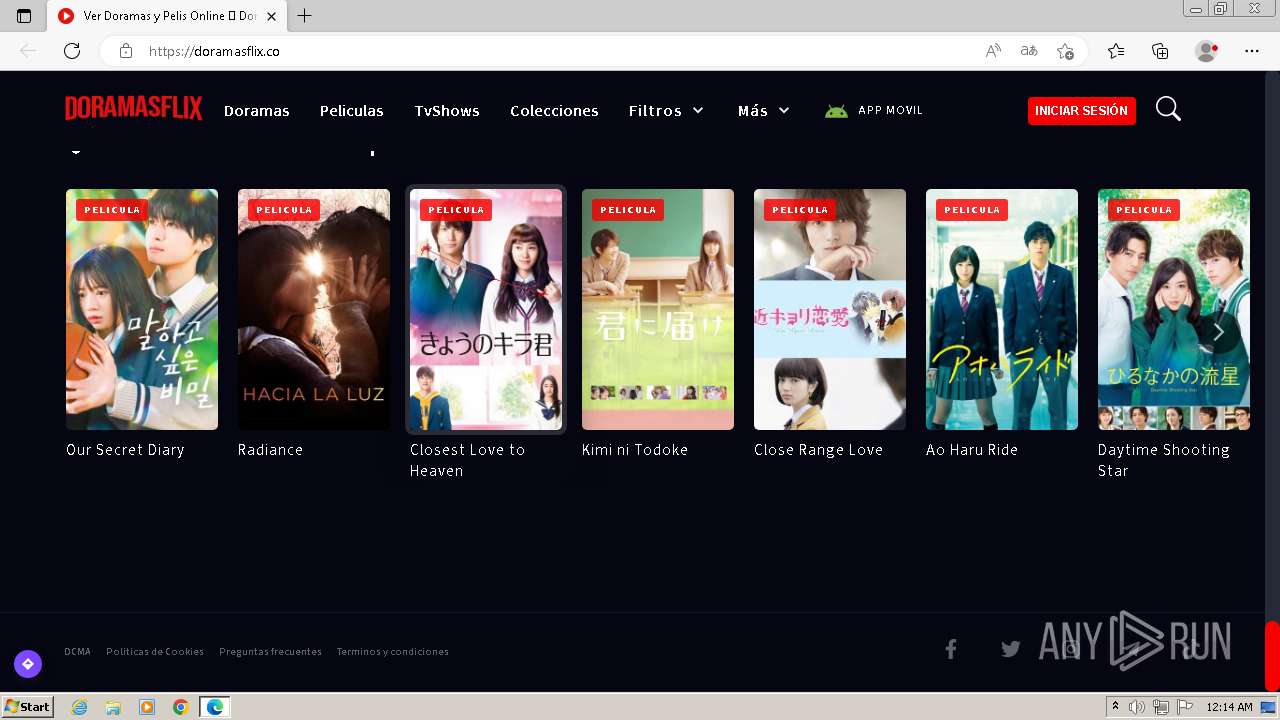The width and height of the screenshot is (1280, 720).
Task: Open Preguntas frecuentes footer link
Action: 270,652
